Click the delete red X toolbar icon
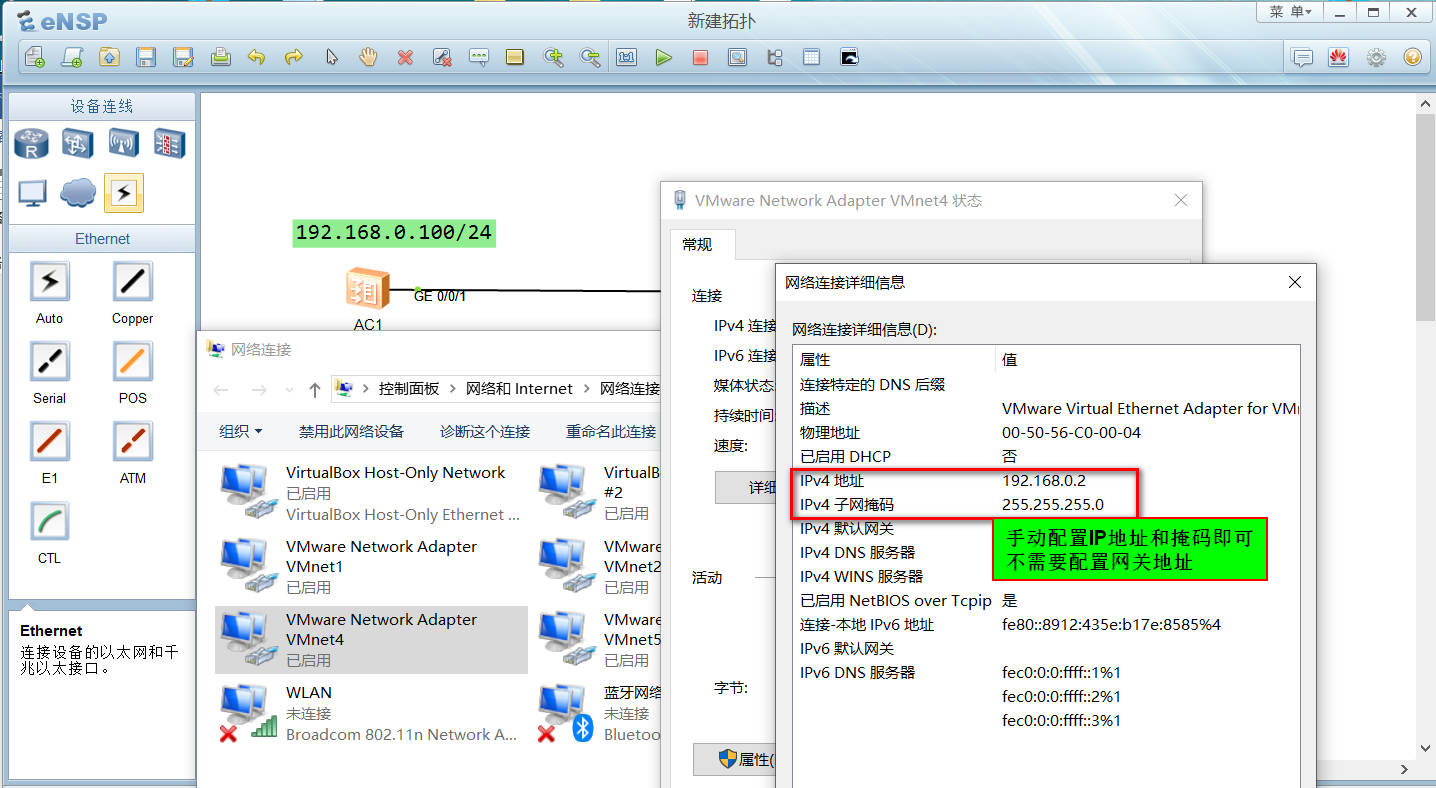The height and width of the screenshot is (788, 1436). pos(405,57)
